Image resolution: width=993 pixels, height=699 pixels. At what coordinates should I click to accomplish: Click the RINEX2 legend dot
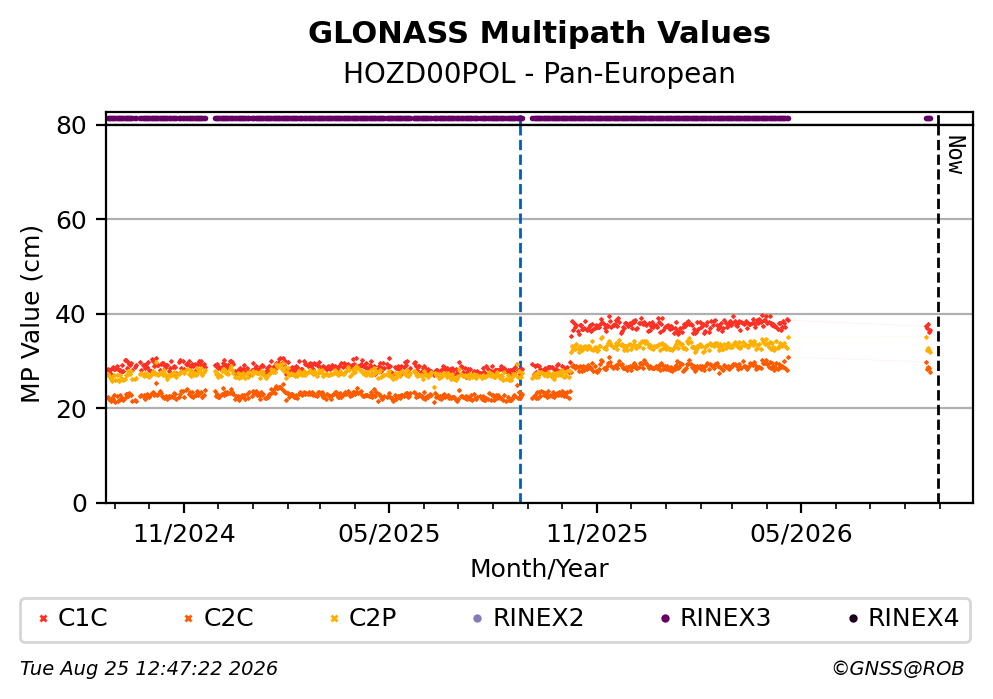tap(478, 619)
